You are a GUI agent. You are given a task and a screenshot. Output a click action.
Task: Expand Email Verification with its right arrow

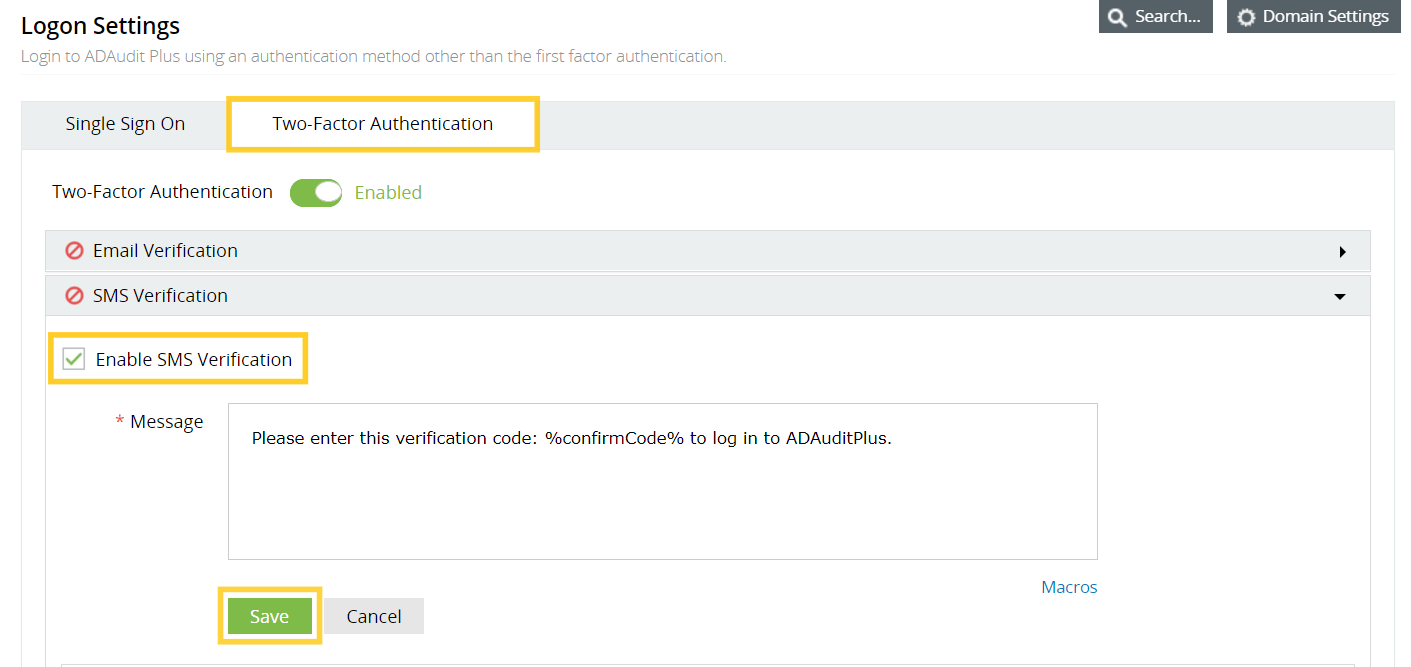(x=1342, y=252)
